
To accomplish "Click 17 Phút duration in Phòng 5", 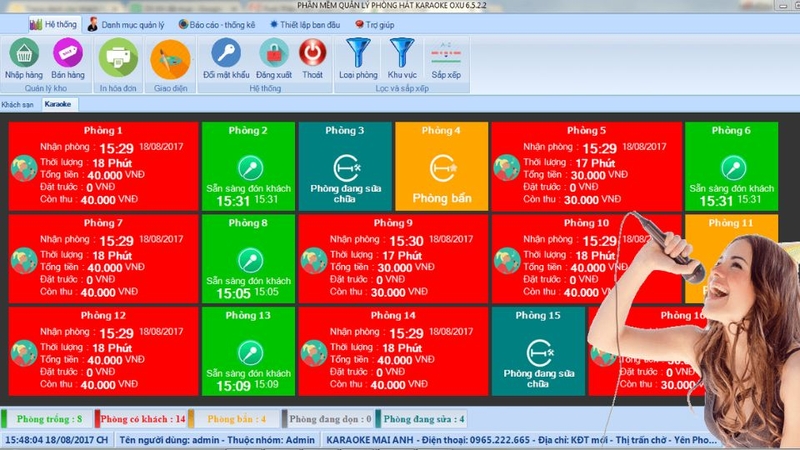I will click(595, 163).
